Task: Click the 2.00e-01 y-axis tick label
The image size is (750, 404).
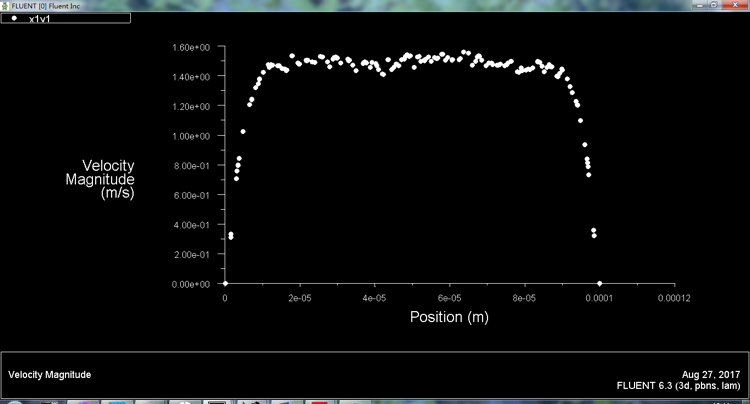Action: [x=191, y=255]
